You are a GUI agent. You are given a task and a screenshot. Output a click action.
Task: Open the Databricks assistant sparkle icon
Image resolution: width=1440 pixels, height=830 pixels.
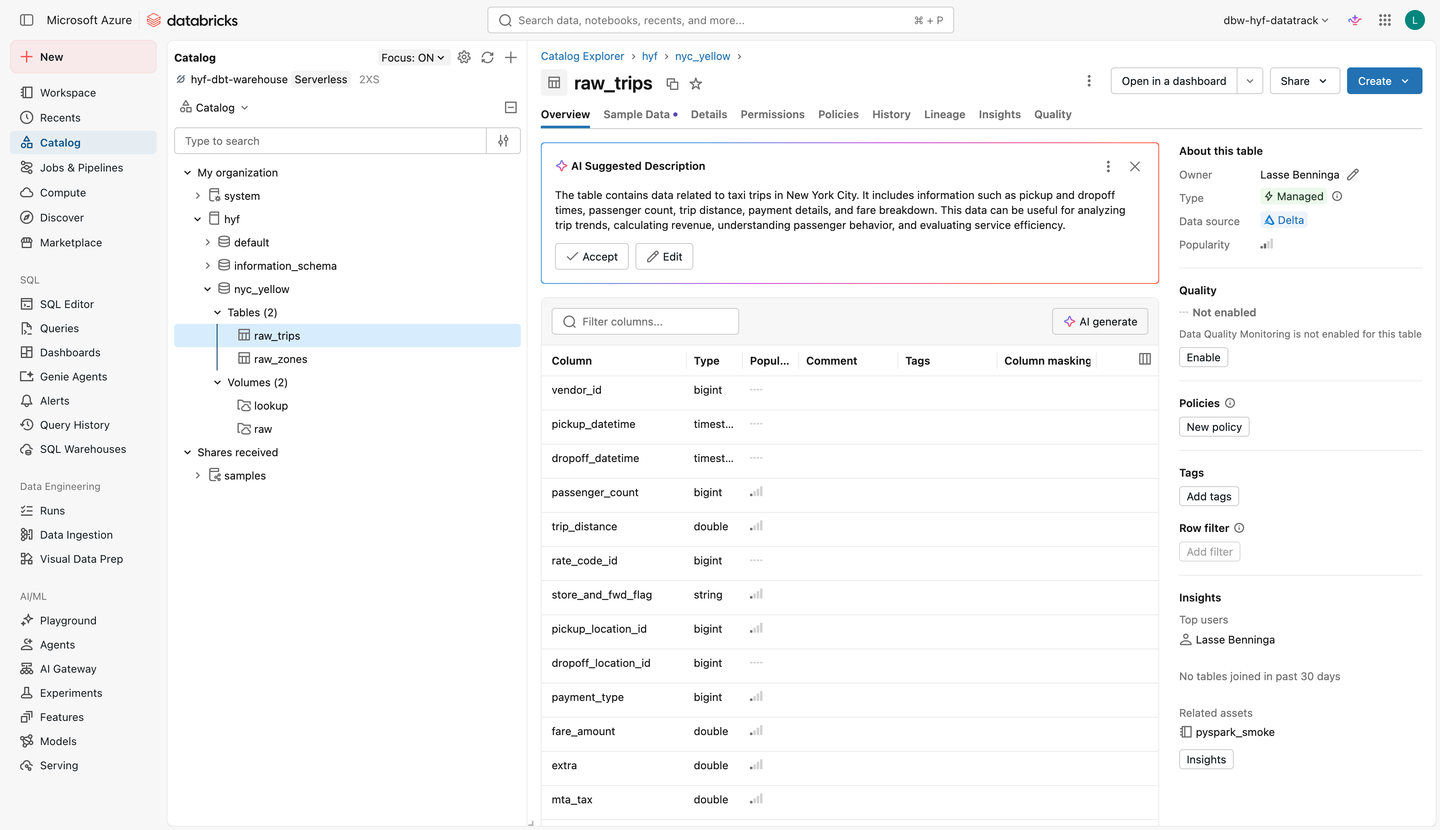[1355, 20]
